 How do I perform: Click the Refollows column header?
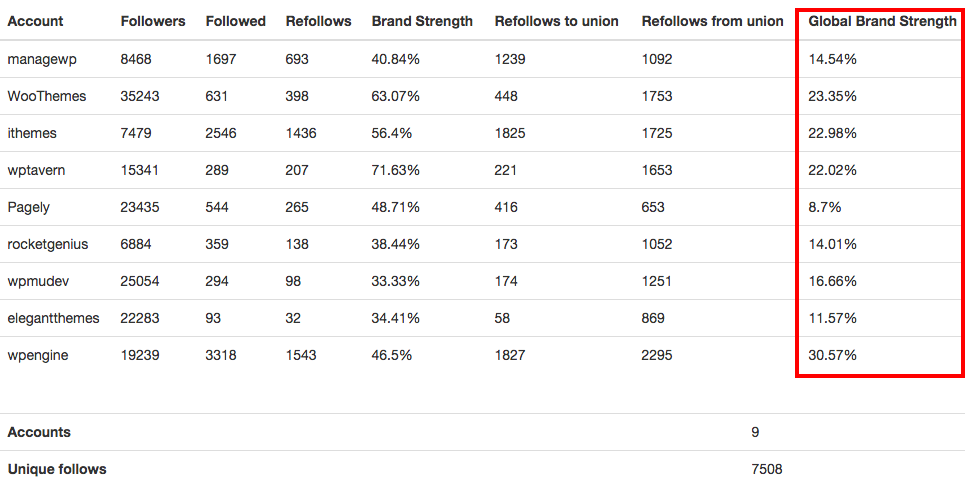click(317, 21)
